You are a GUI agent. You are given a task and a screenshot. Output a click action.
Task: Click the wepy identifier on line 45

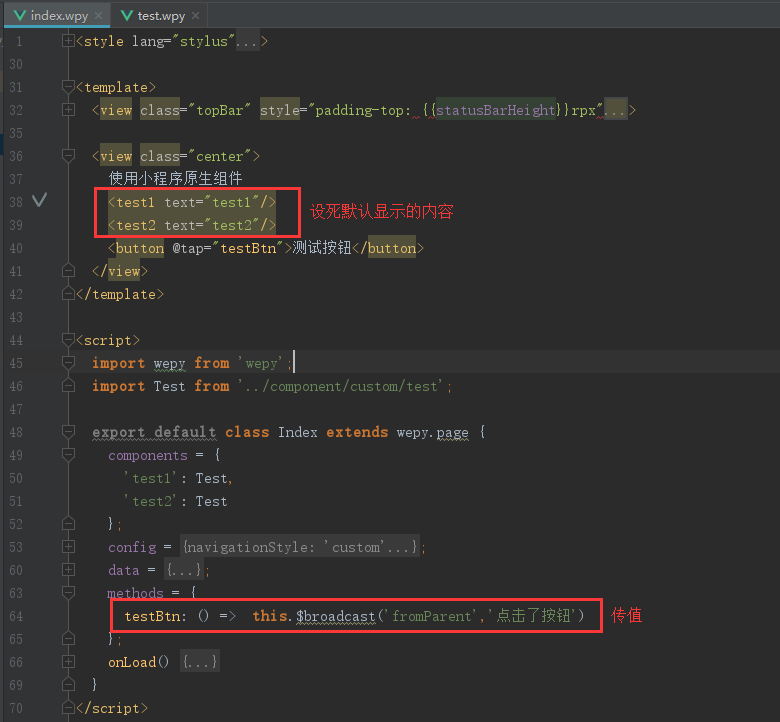[169, 363]
